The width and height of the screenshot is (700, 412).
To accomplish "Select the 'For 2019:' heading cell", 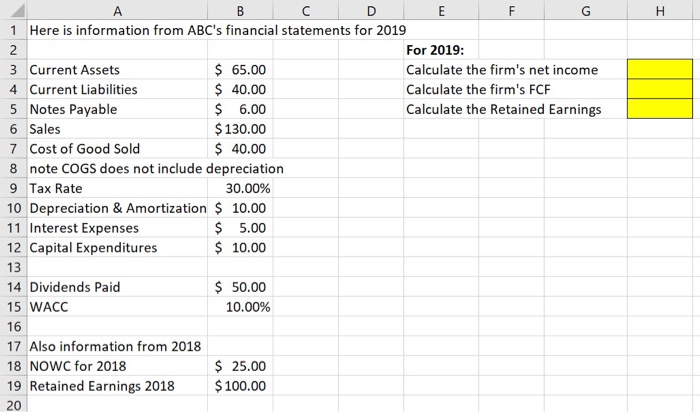I will (441, 50).
